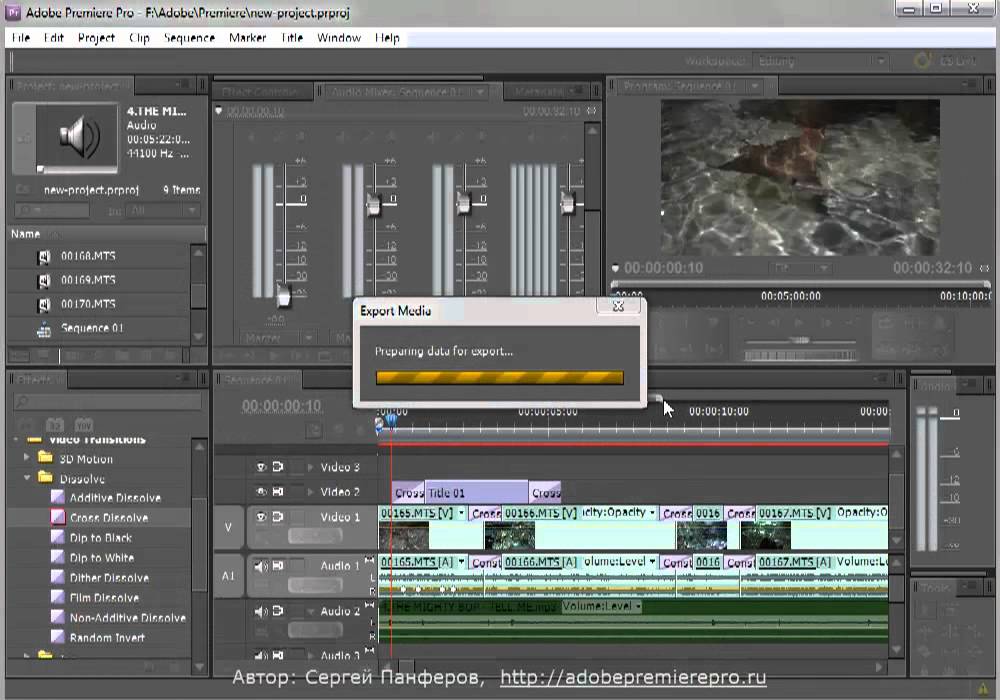The height and width of the screenshot is (700, 1000).
Task: Click the Export Media progress bar
Action: (499, 377)
